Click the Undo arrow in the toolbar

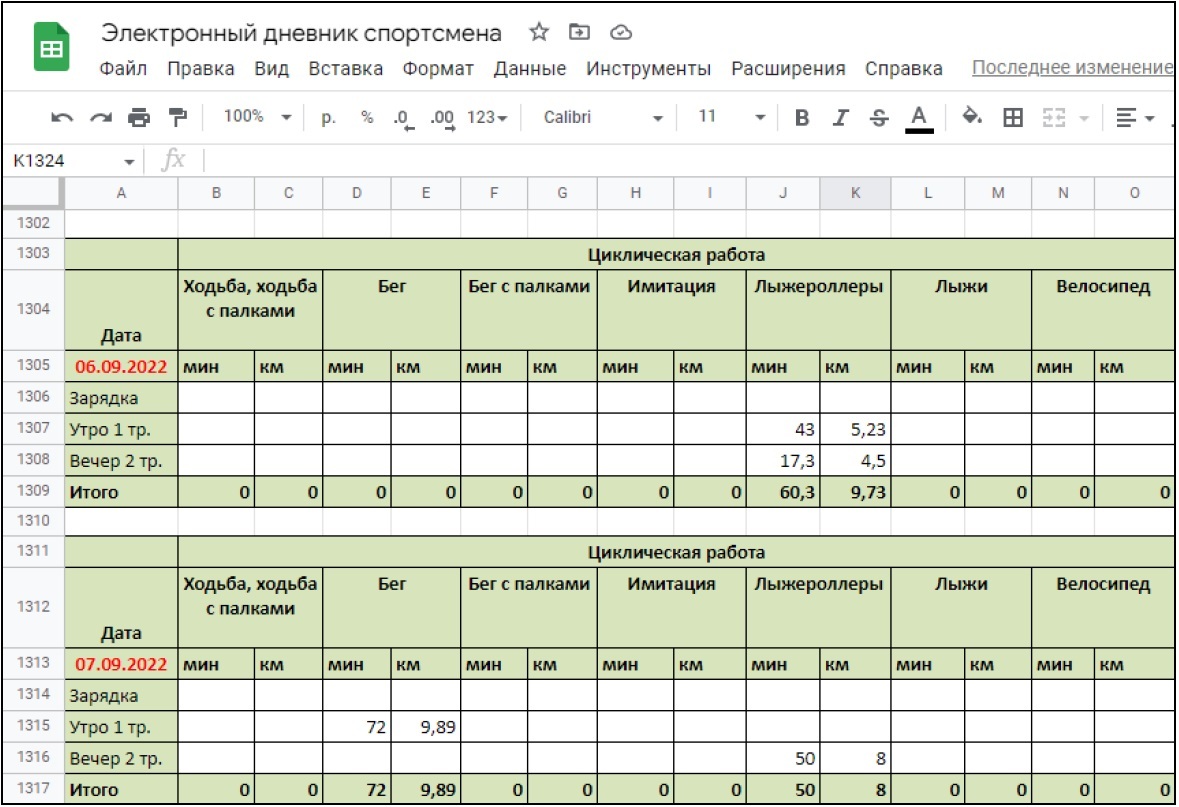62,118
